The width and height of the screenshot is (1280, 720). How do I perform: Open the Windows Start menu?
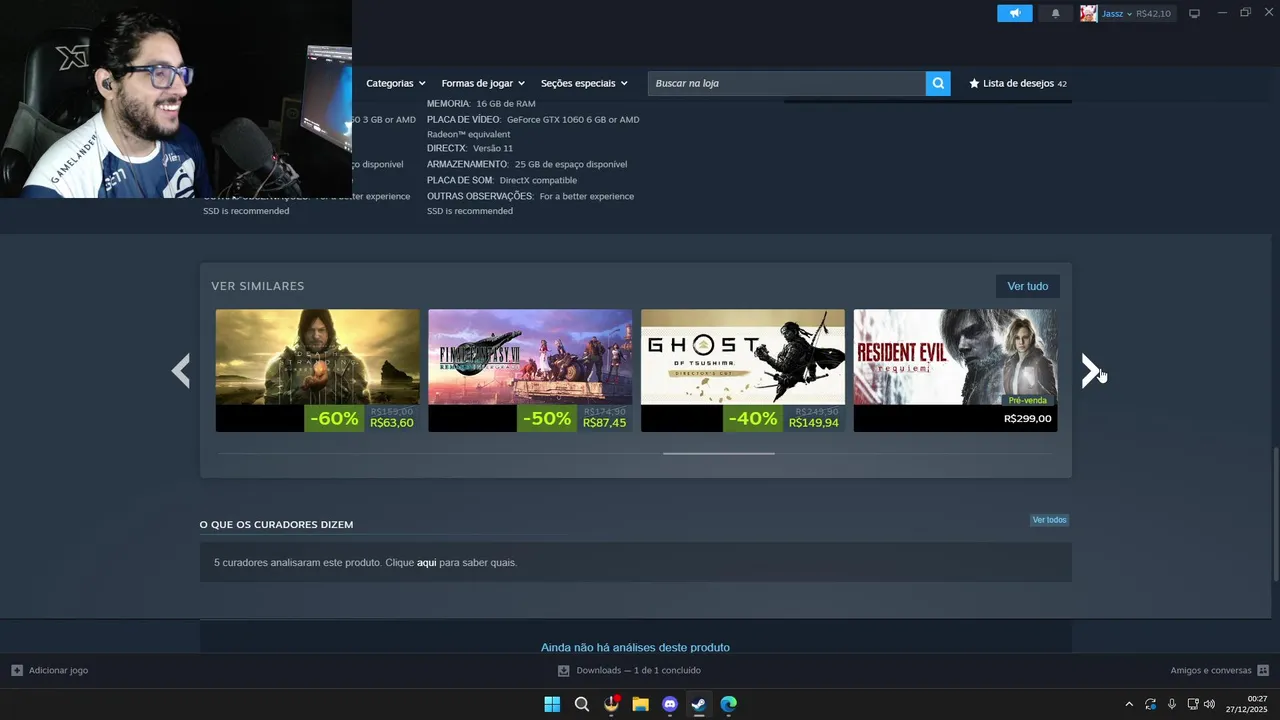coord(552,704)
